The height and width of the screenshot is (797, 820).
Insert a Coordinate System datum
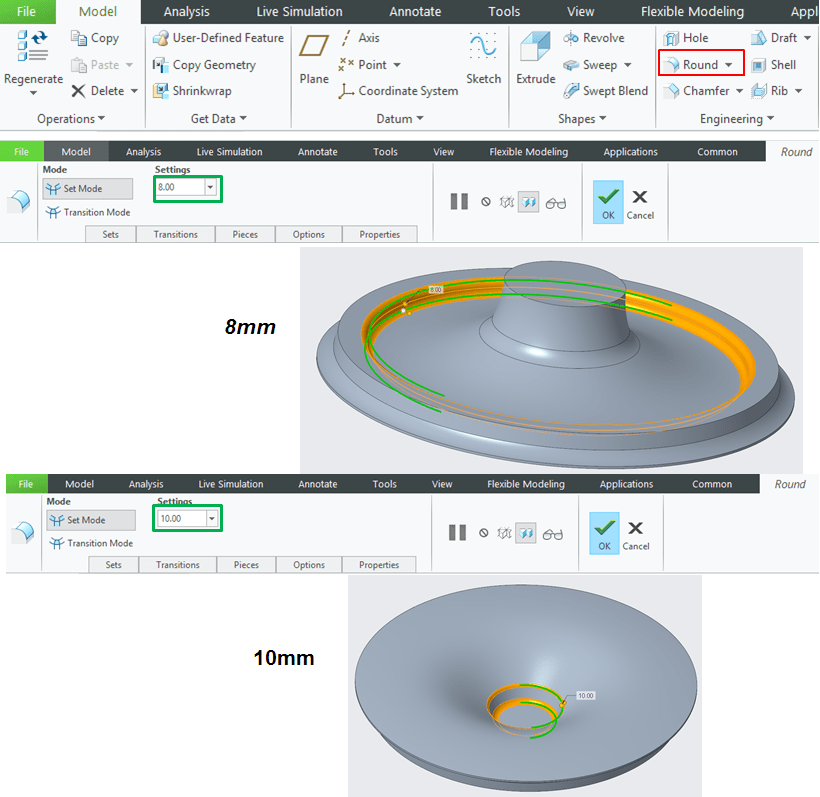coord(398,91)
